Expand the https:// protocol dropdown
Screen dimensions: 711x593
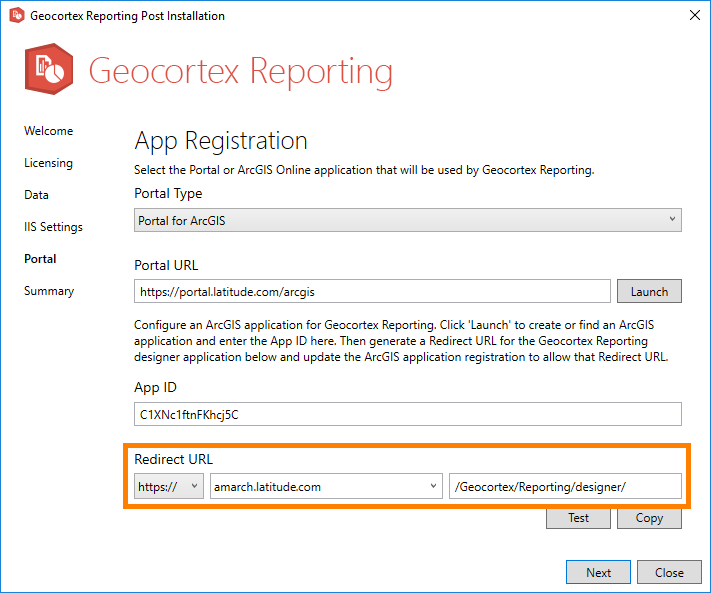click(x=169, y=486)
